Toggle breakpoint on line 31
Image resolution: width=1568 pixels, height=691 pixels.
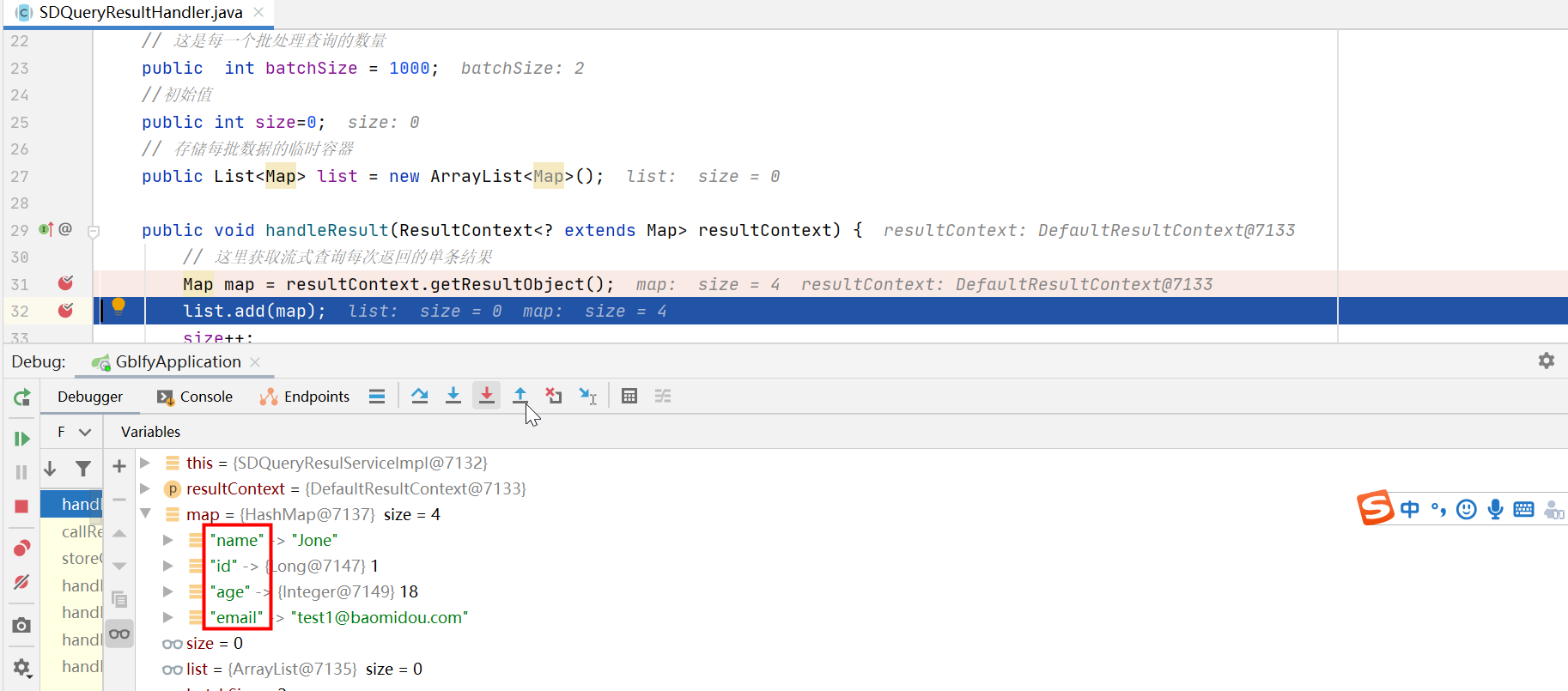65,283
